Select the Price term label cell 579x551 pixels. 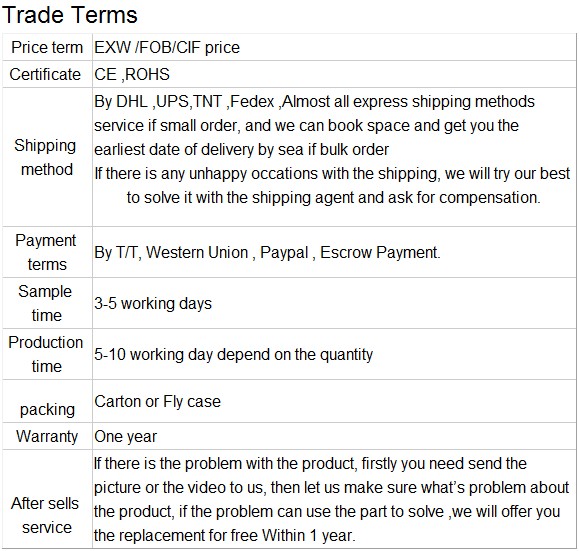tap(47, 47)
